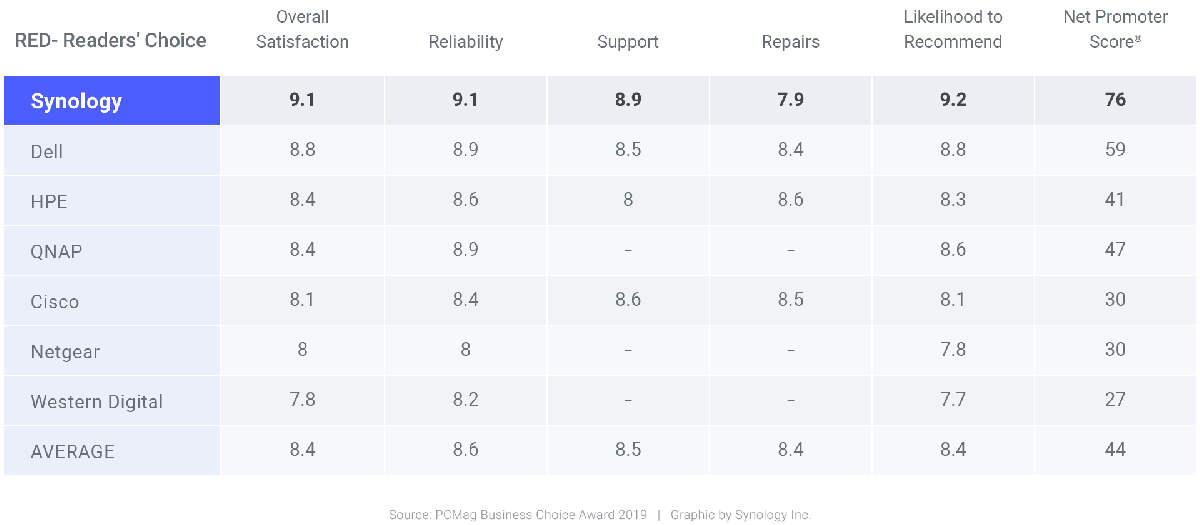Click the Support column header
Screen dimensions: 1200x525
coord(628,42)
